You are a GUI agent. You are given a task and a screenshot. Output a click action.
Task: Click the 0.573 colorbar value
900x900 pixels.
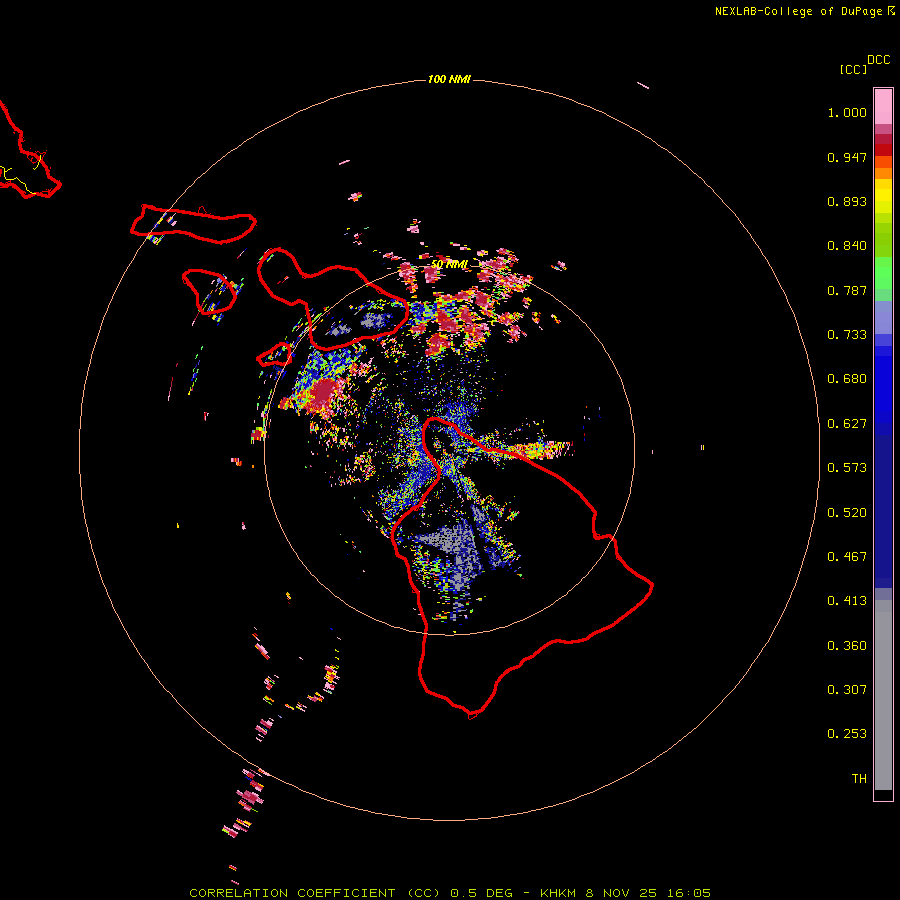click(847, 468)
